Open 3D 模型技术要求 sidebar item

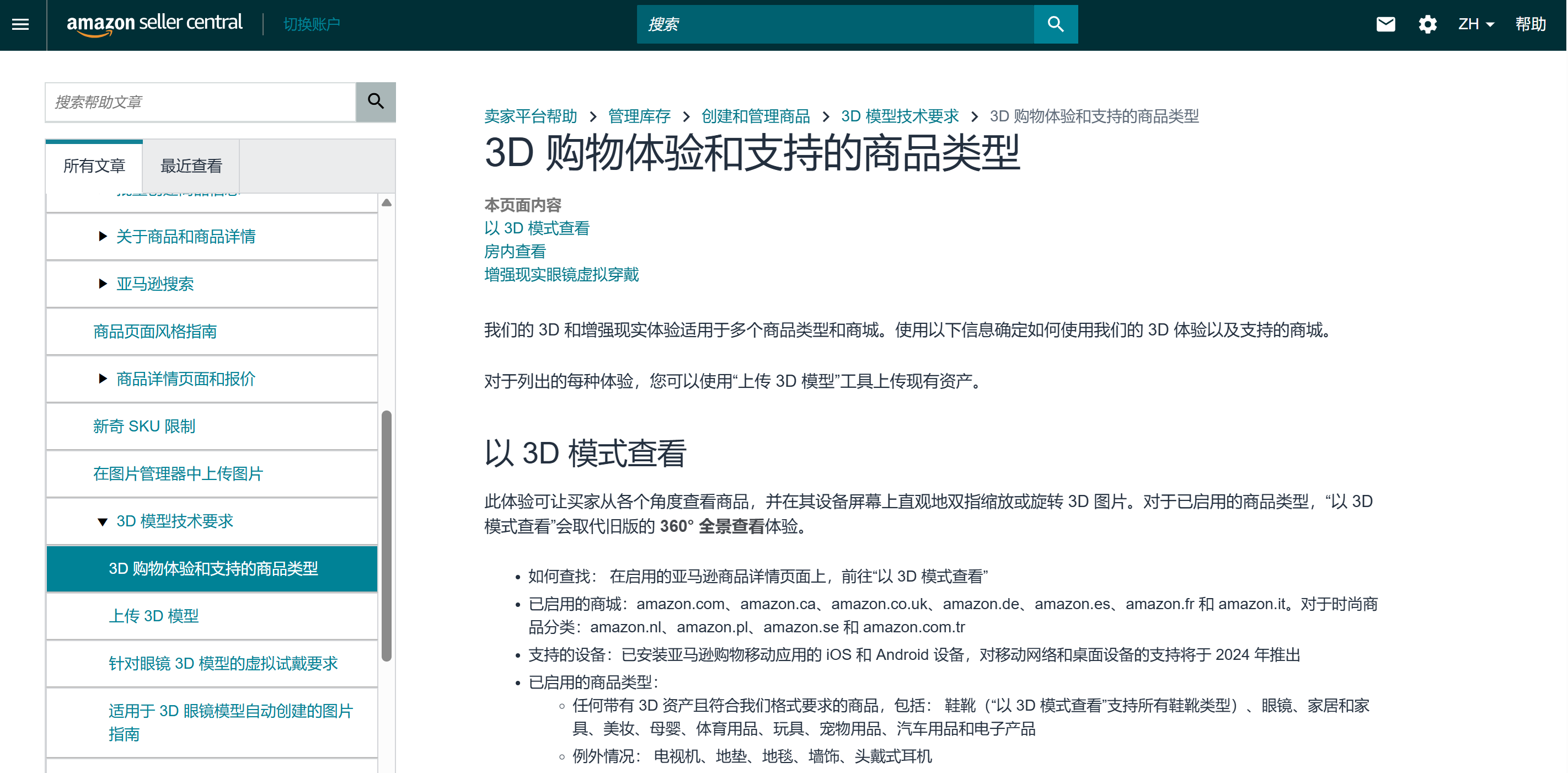point(175,521)
